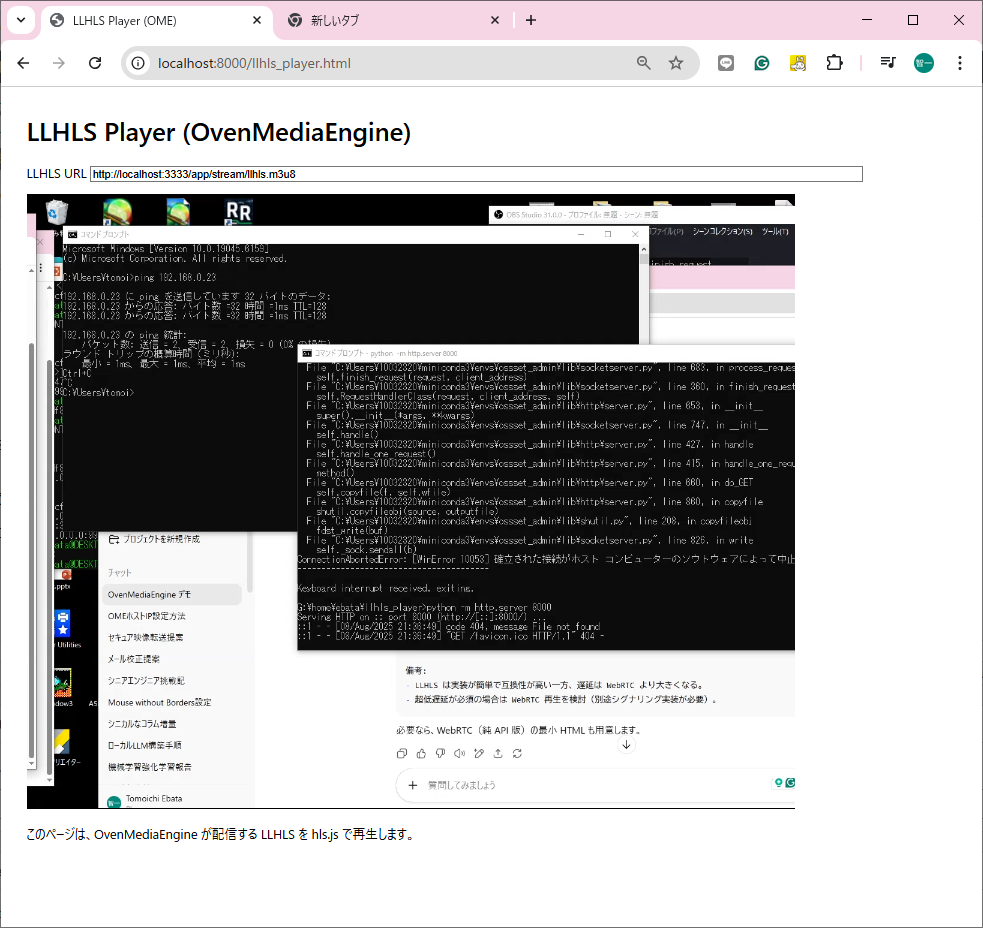Switch to the 新しいタブ tab
The width and height of the screenshot is (983, 928).
[393, 21]
